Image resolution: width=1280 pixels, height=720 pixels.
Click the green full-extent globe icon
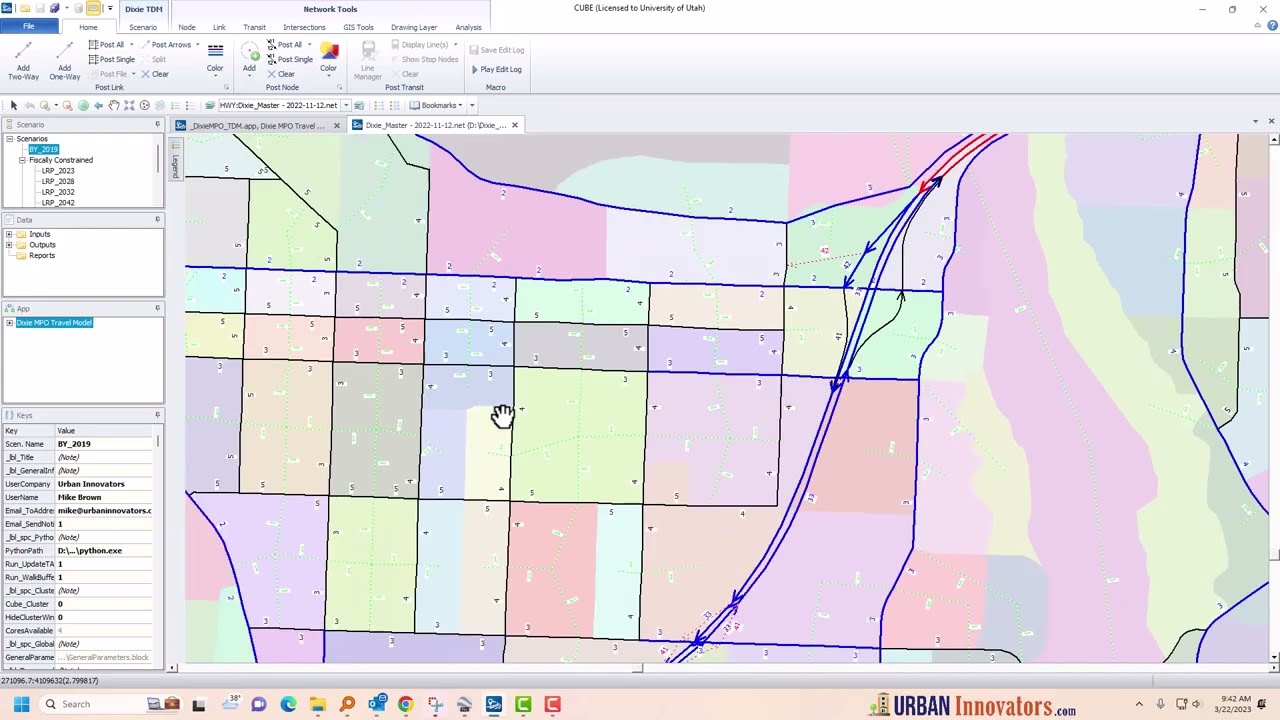(x=83, y=105)
